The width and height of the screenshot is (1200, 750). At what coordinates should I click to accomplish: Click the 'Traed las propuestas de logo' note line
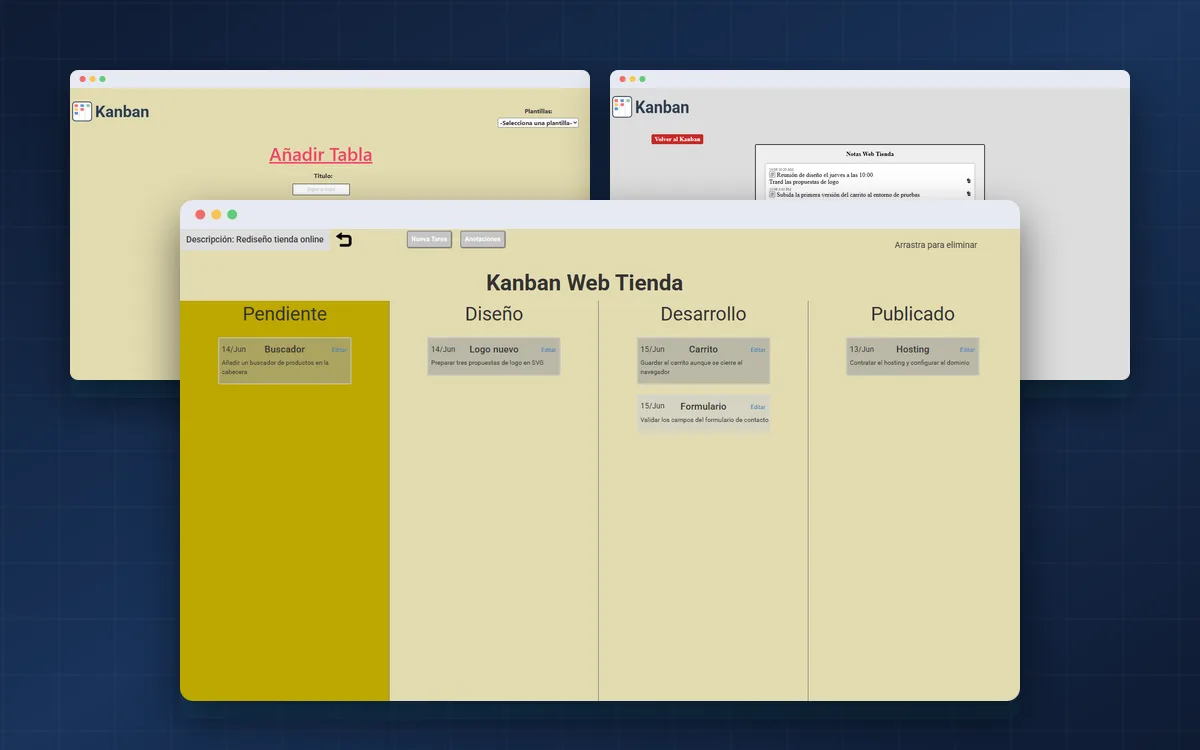coord(804,182)
